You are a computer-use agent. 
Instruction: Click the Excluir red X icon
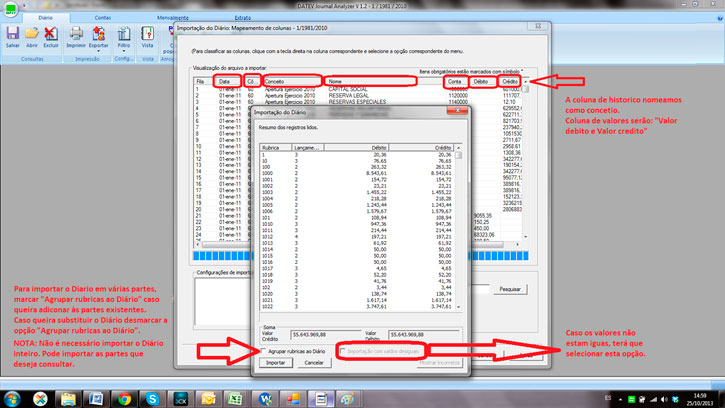51,34
